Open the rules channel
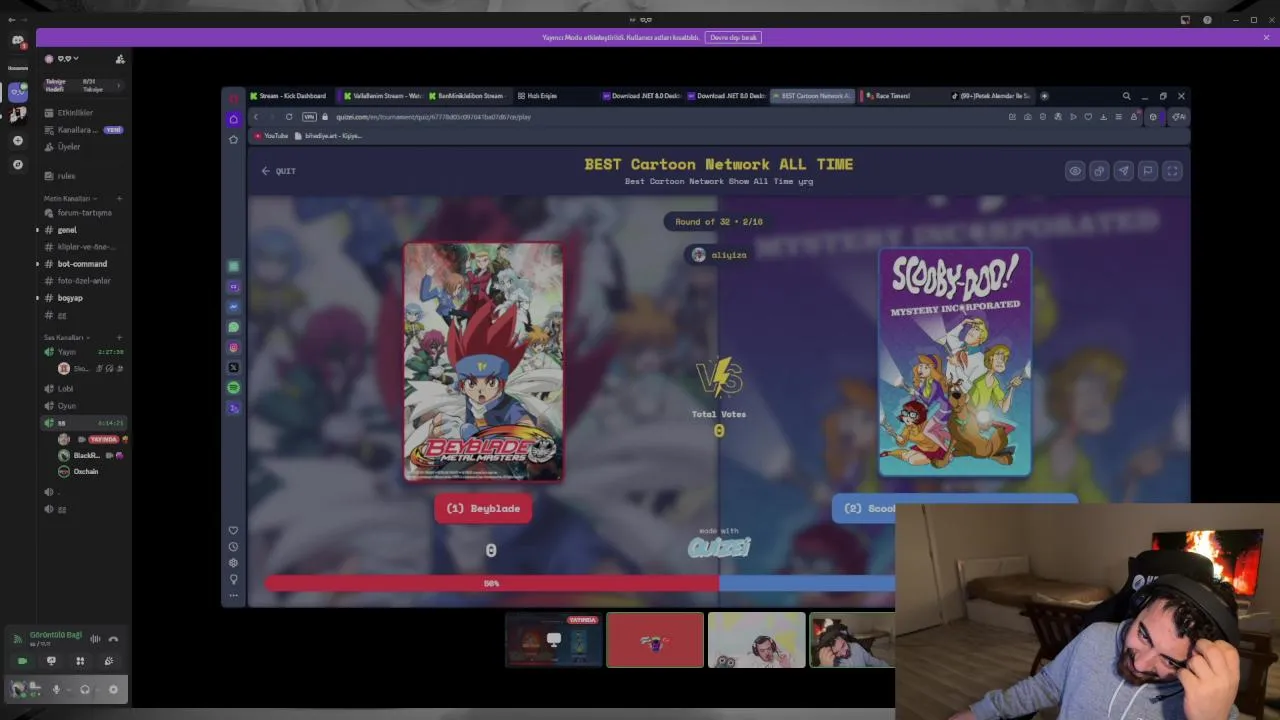The width and height of the screenshot is (1280, 720). click(83, 176)
